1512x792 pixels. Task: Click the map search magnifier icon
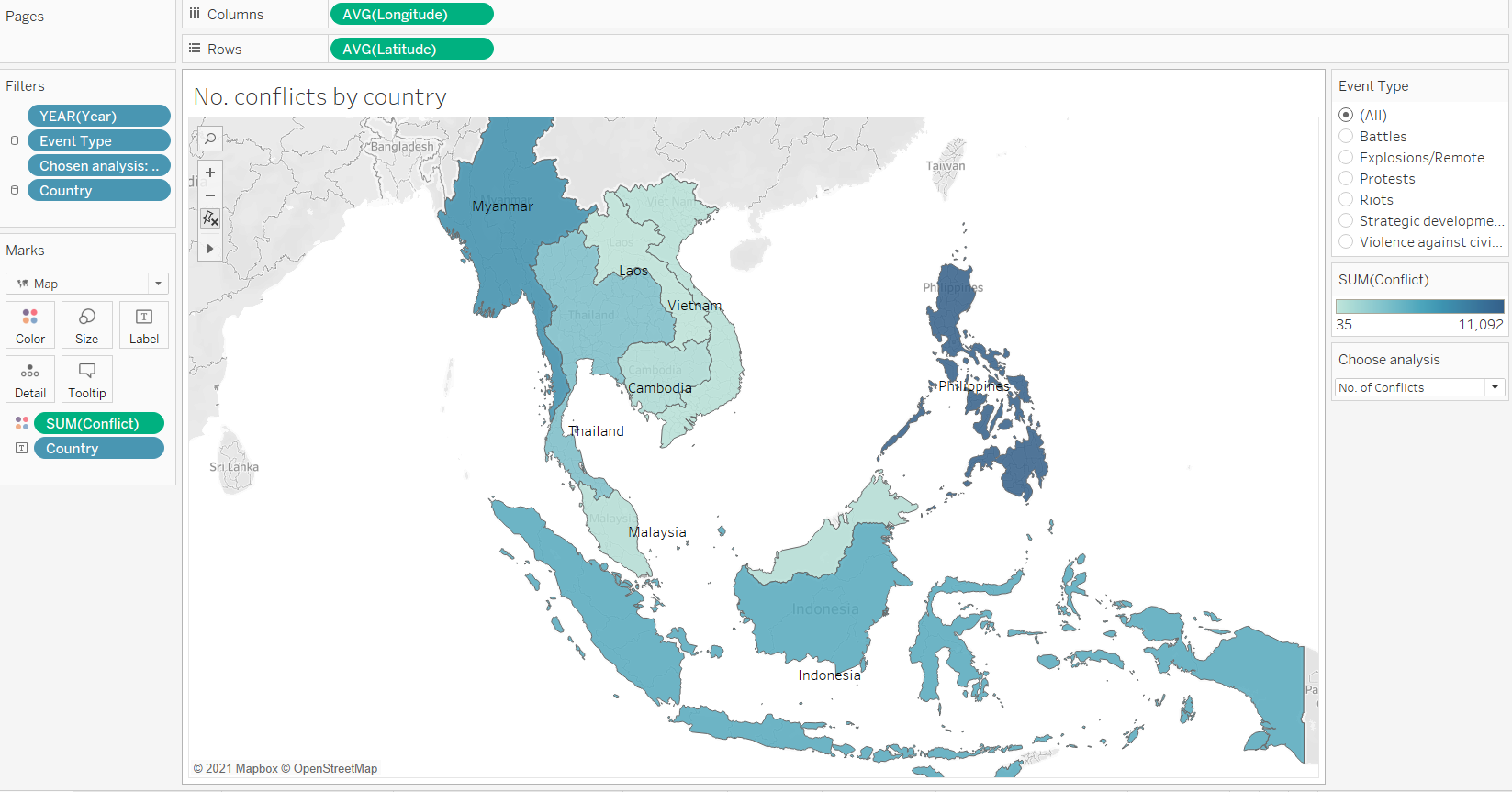(210, 139)
